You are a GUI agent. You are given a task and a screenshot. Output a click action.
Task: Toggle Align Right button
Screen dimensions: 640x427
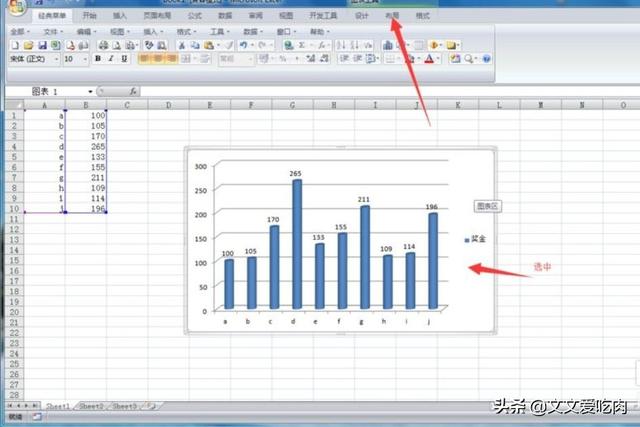click(171, 59)
